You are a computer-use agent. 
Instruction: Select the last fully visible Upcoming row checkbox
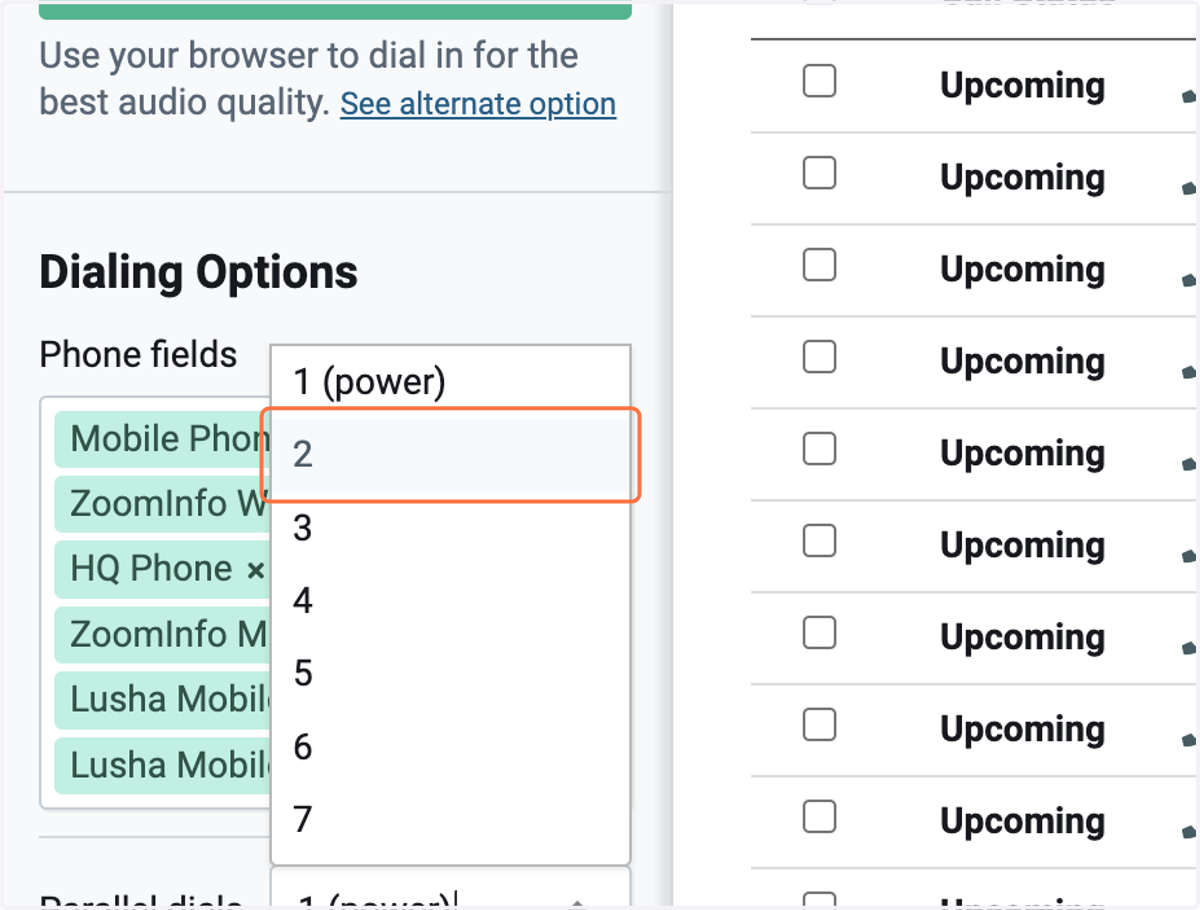[819, 817]
